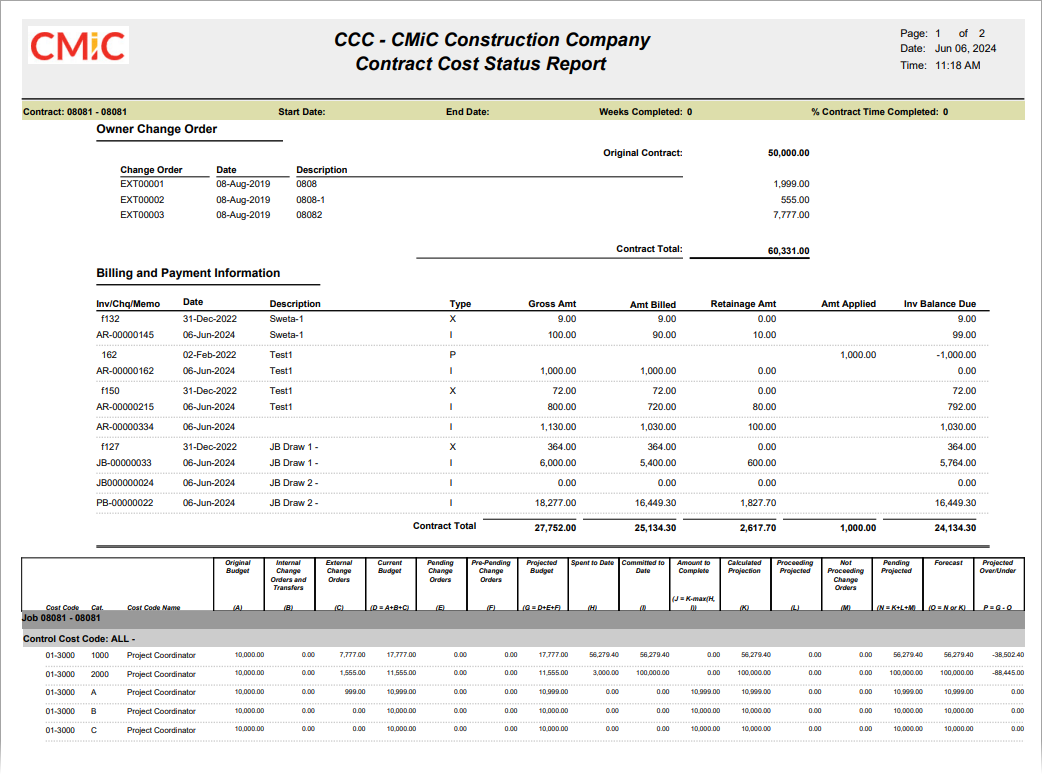Select invoice AR-00000334
The width and height of the screenshot is (1042, 775).
click(125, 427)
